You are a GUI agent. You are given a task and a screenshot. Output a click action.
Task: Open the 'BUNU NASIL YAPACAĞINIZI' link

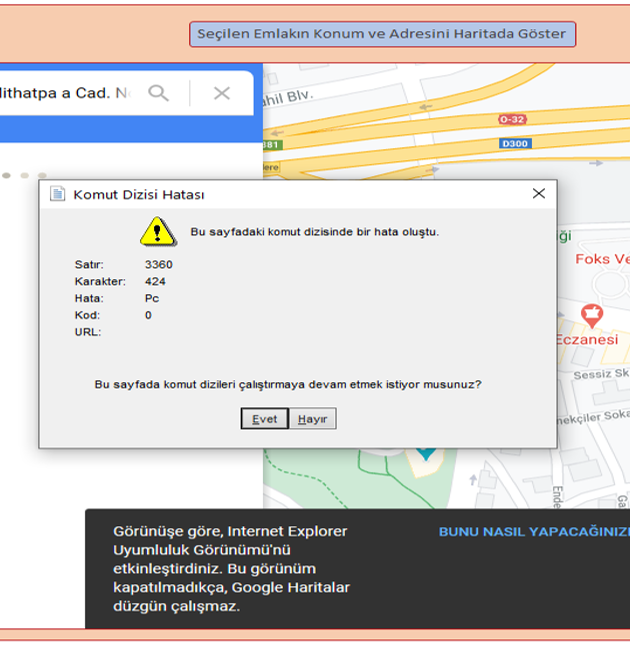click(x=533, y=531)
